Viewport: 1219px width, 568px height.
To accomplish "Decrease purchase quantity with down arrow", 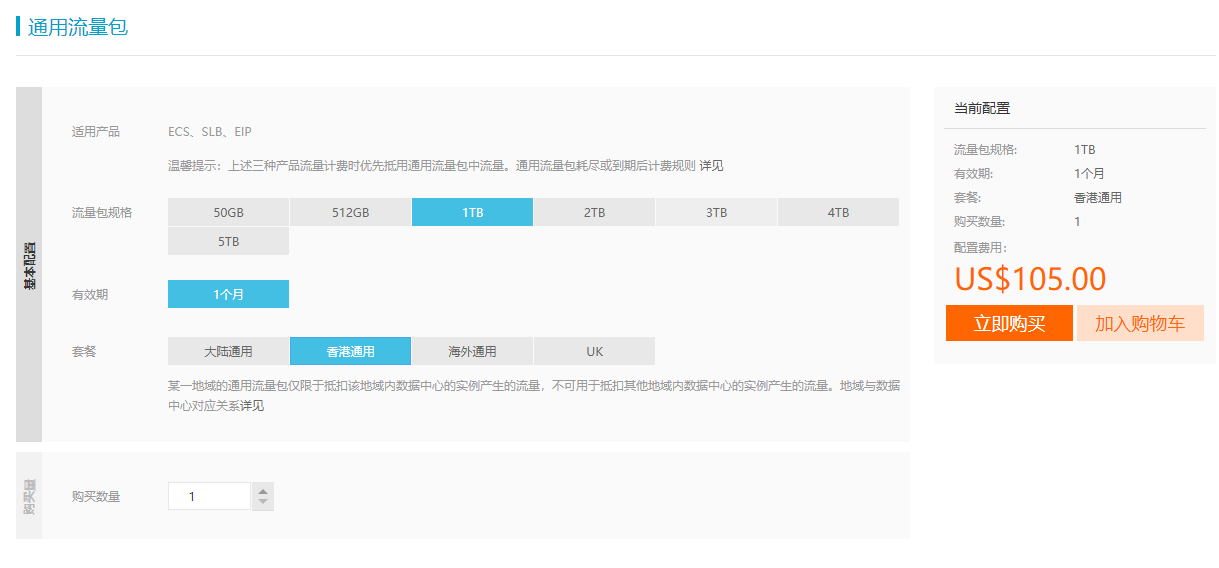I will coord(263,502).
